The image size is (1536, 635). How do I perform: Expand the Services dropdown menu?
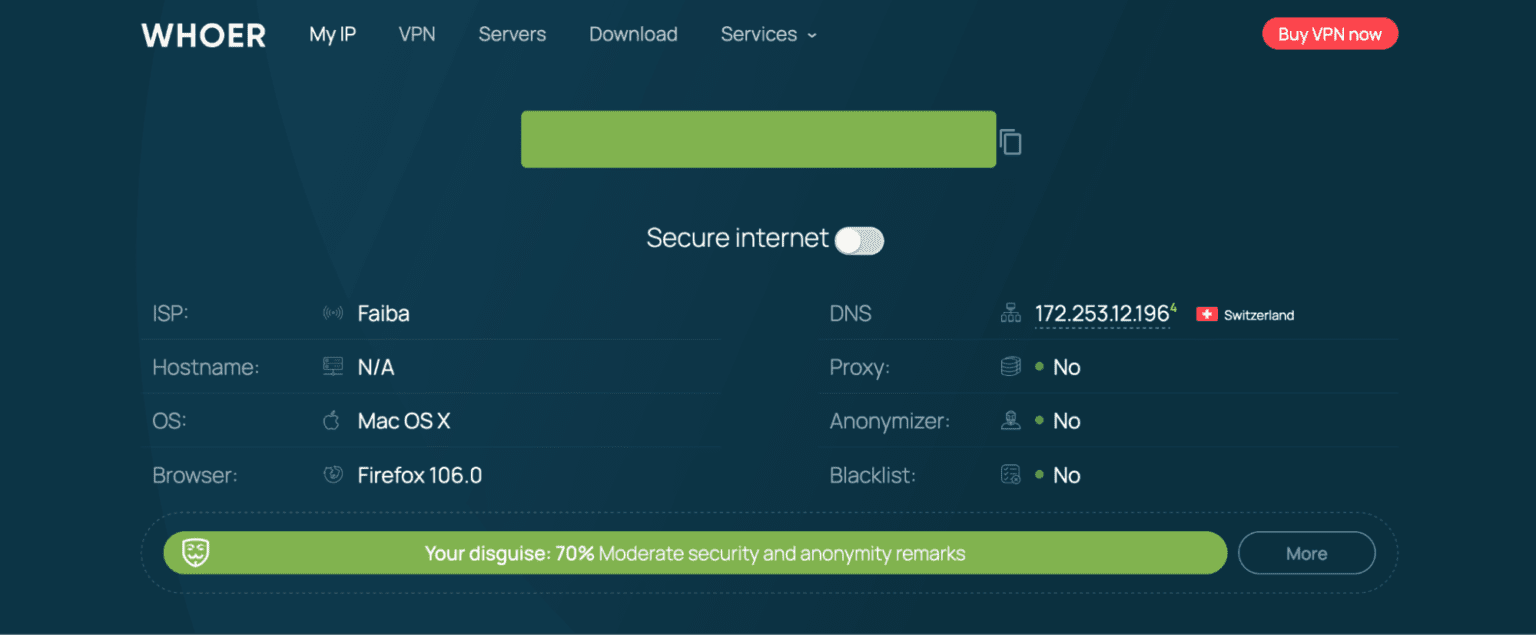[768, 34]
